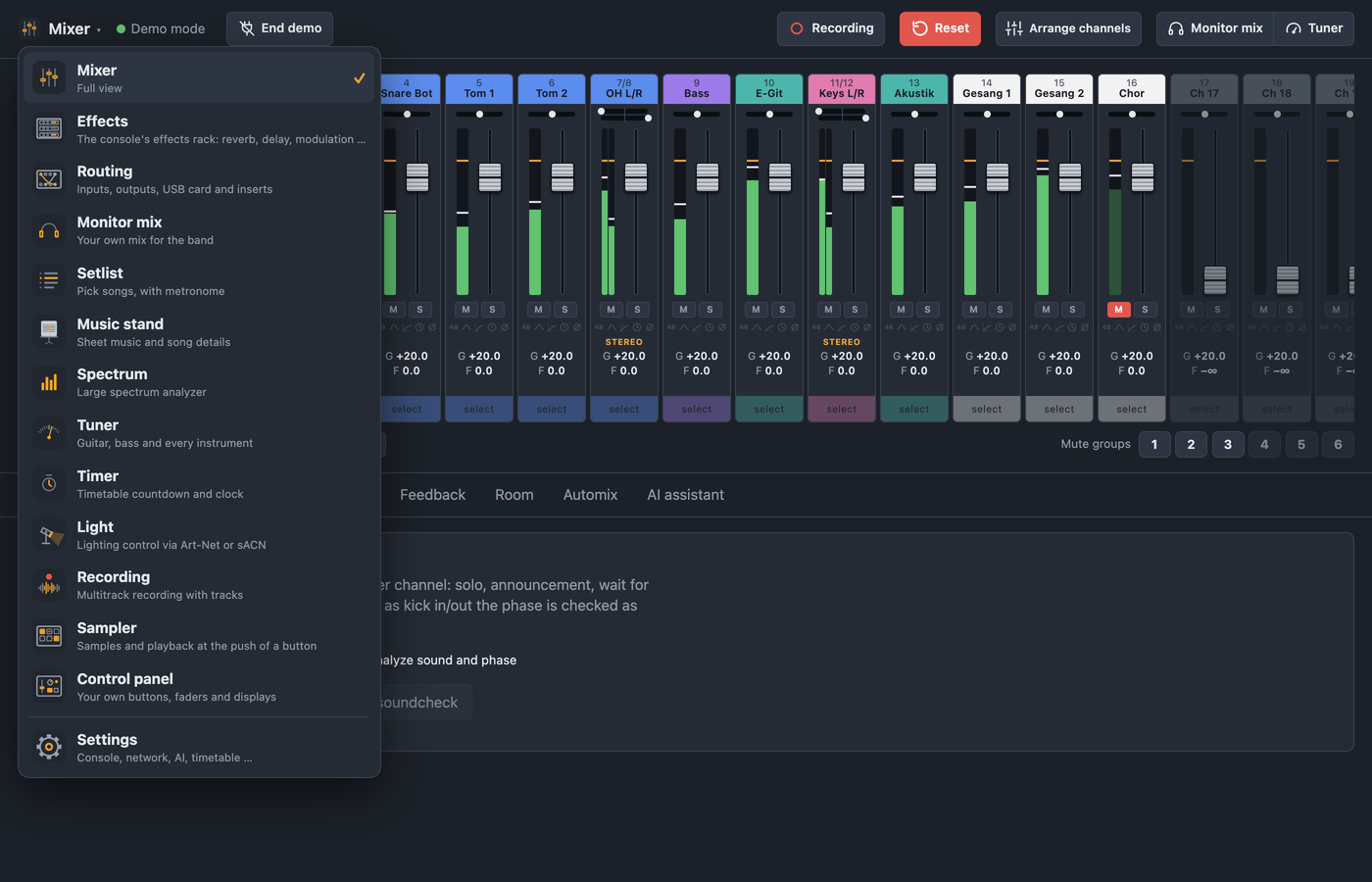Click the Settings gear icon
The width and height of the screenshot is (1372, 882).
tap(49, 748)
